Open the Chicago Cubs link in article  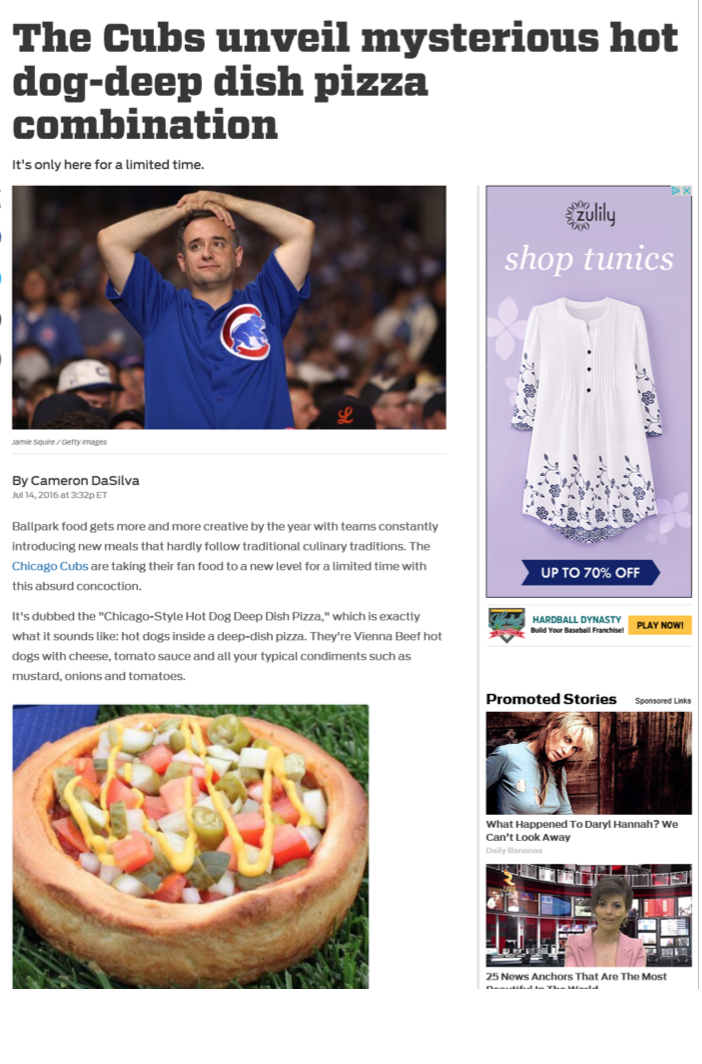point(50,566)
